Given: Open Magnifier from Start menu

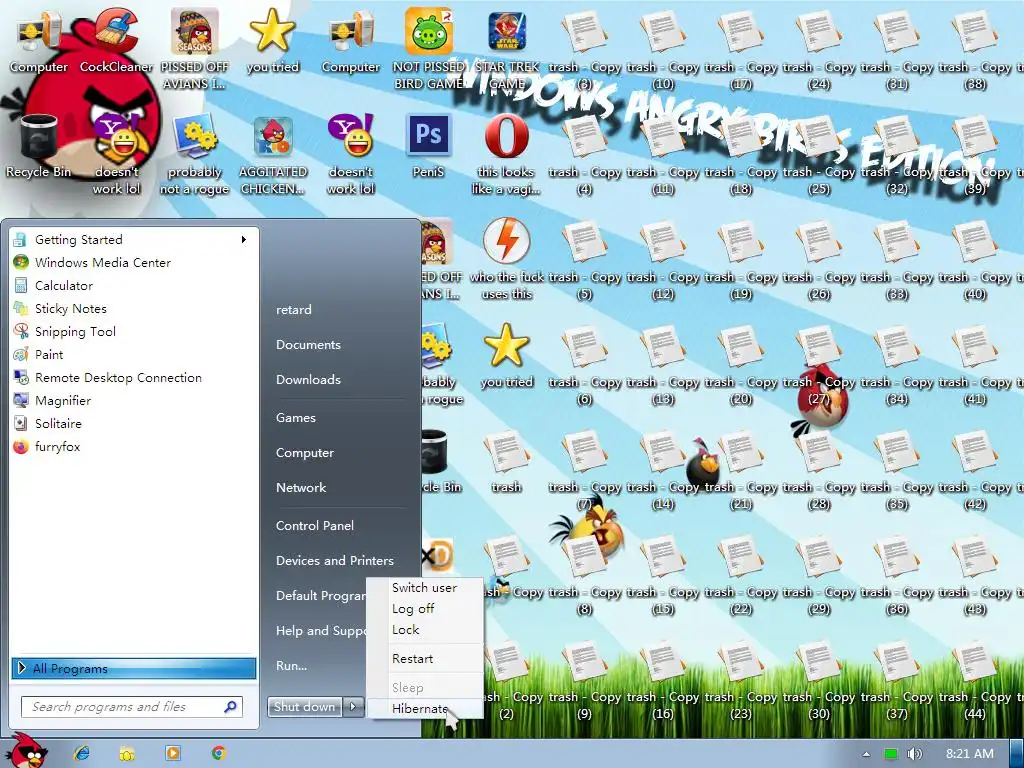Looking at the screenshot, I should pyautogui.click(x=134, y=400).
